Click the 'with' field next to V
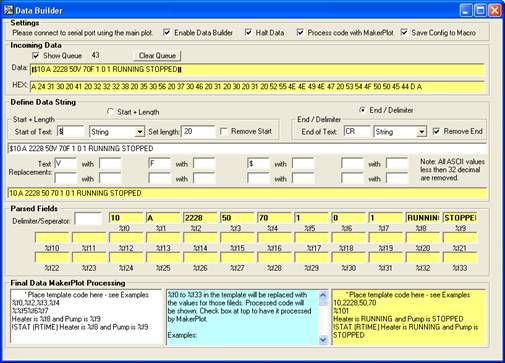The height and width of the screenshot is (363, 505). 110,164
